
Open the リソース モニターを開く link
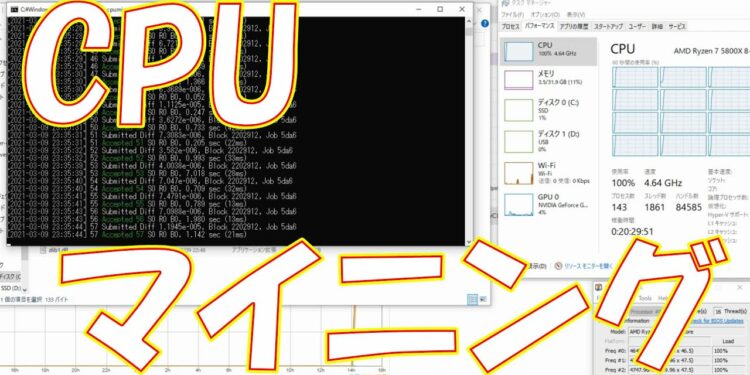(x=588, y=266)
